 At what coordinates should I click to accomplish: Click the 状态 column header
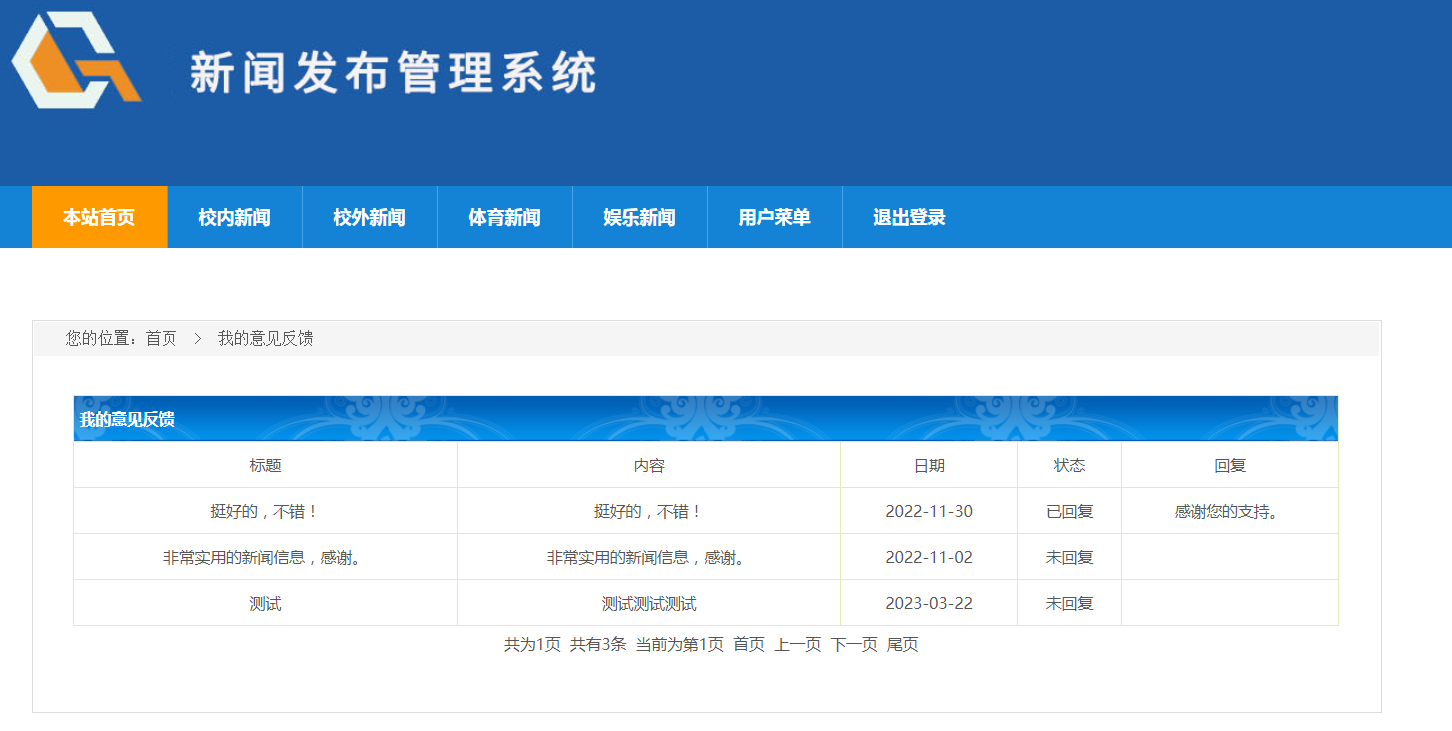[x=1070, y=465]
